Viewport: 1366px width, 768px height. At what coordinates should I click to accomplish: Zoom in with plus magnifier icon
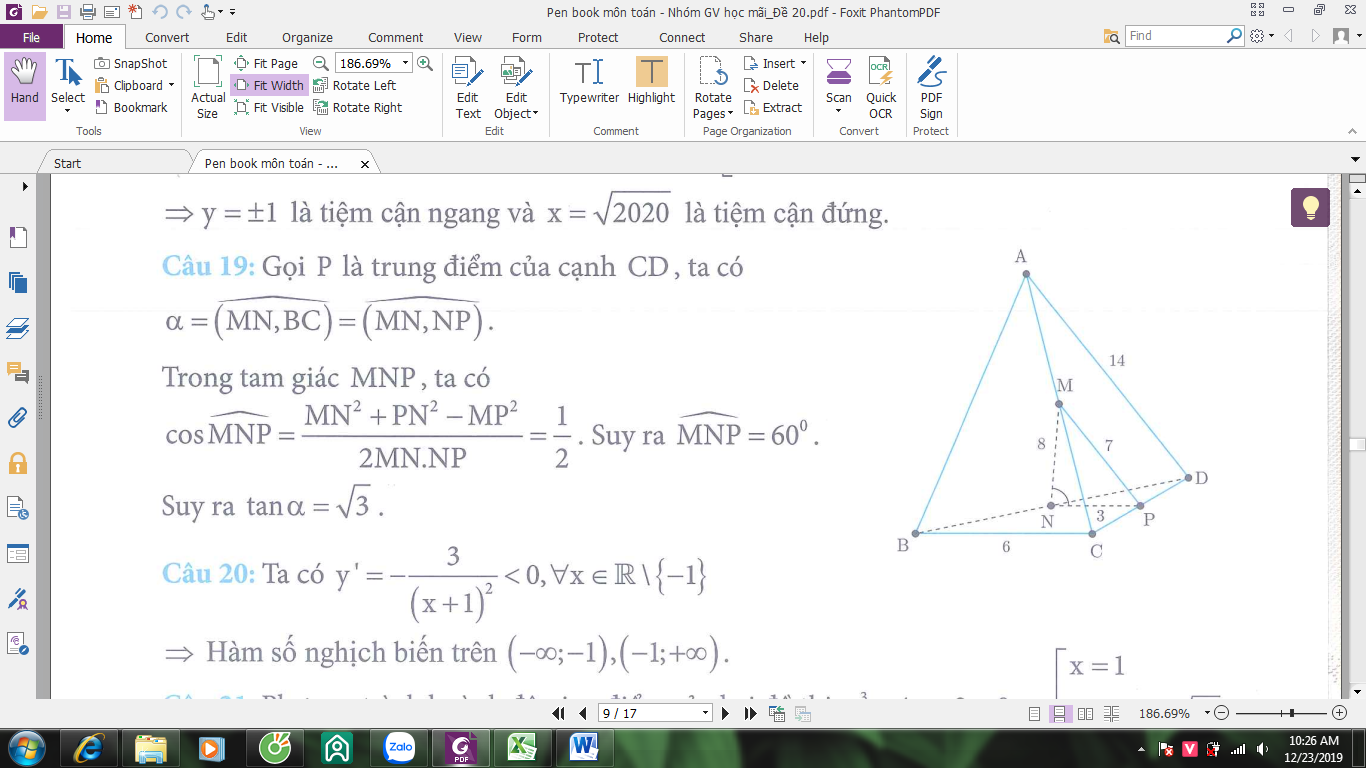pos(424,63)
